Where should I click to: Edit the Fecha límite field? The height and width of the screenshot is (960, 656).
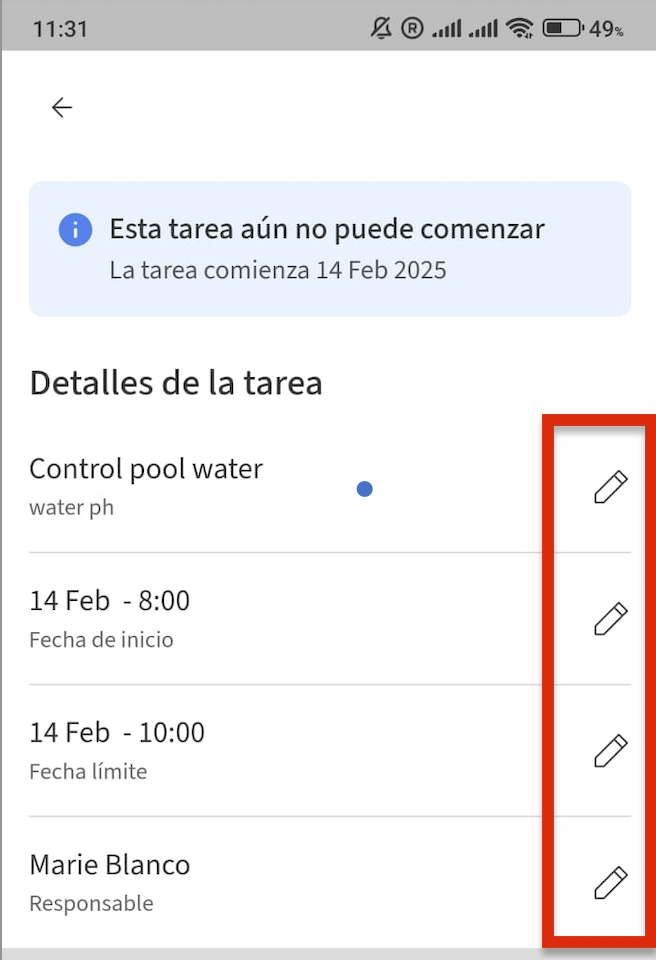[610, 751]
